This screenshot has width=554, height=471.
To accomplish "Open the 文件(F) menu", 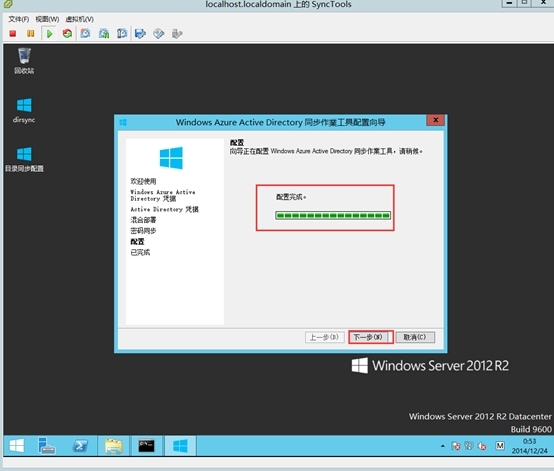I will point(19,19).
